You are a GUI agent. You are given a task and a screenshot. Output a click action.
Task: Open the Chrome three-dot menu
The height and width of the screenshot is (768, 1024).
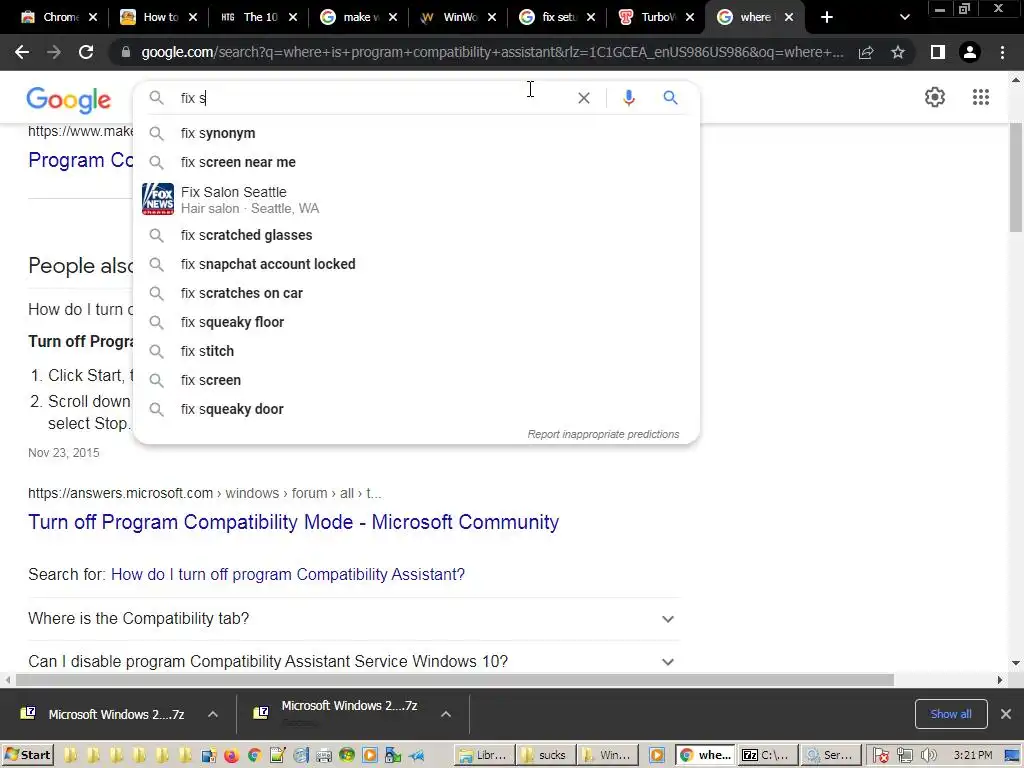pyautogui.click(x=1002, y=52)
